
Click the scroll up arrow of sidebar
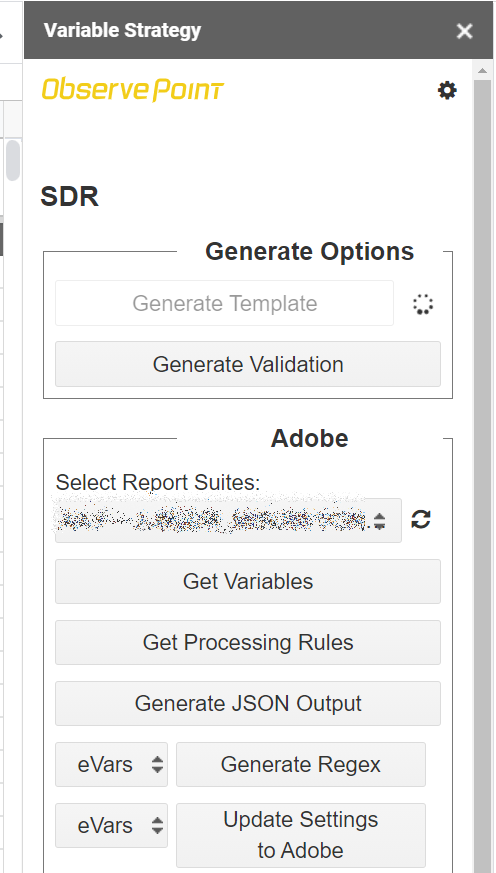point(483,70)
